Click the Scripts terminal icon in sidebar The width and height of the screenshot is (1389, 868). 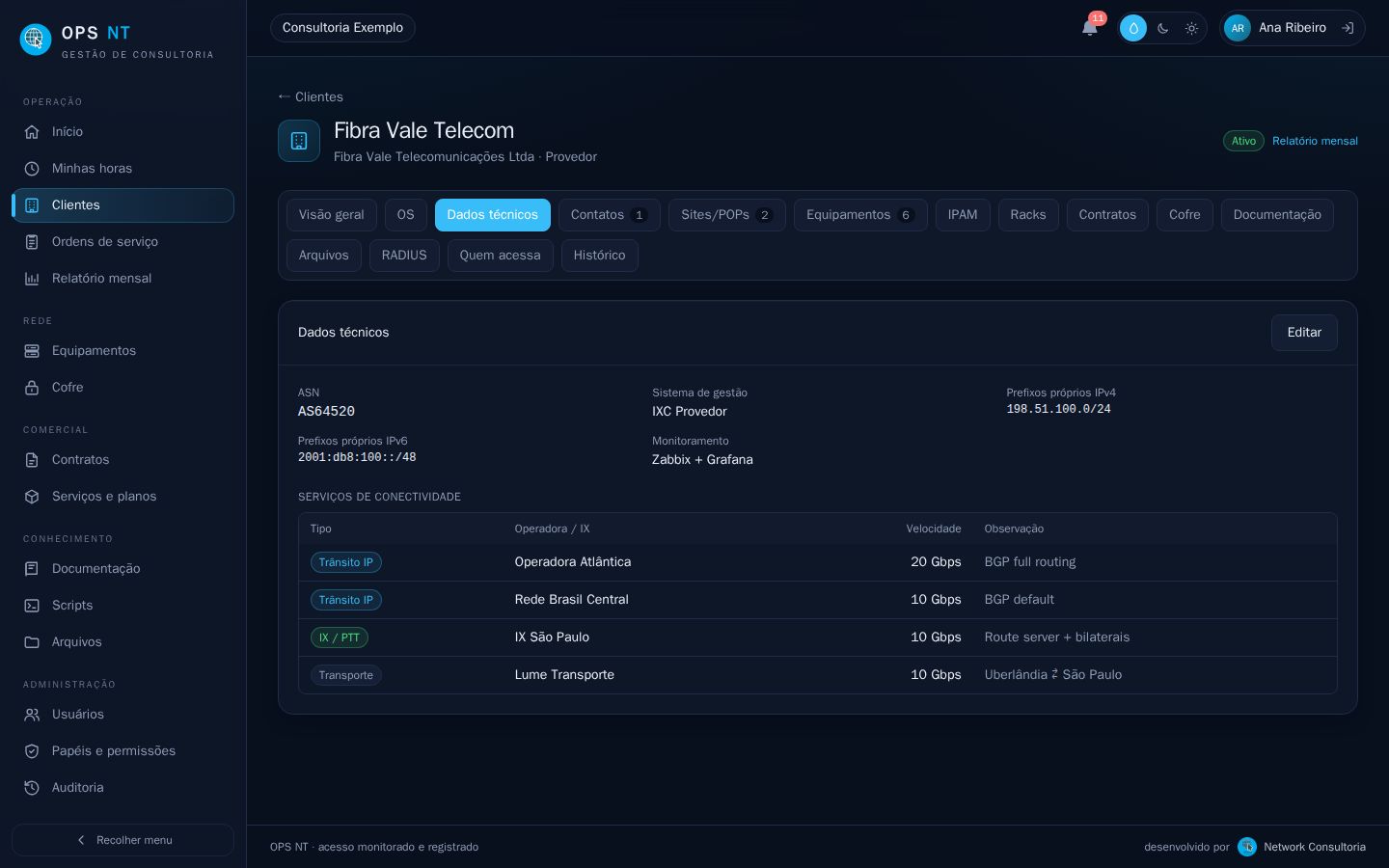32,606
